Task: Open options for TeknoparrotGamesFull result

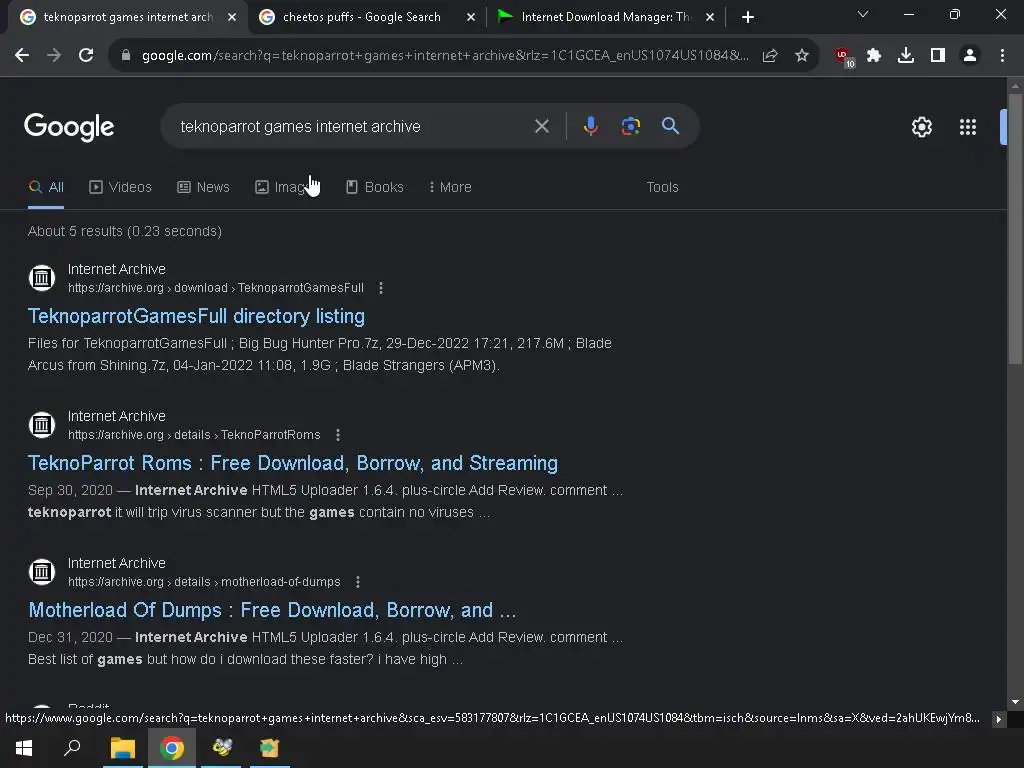Action: [x=381, y=288]
